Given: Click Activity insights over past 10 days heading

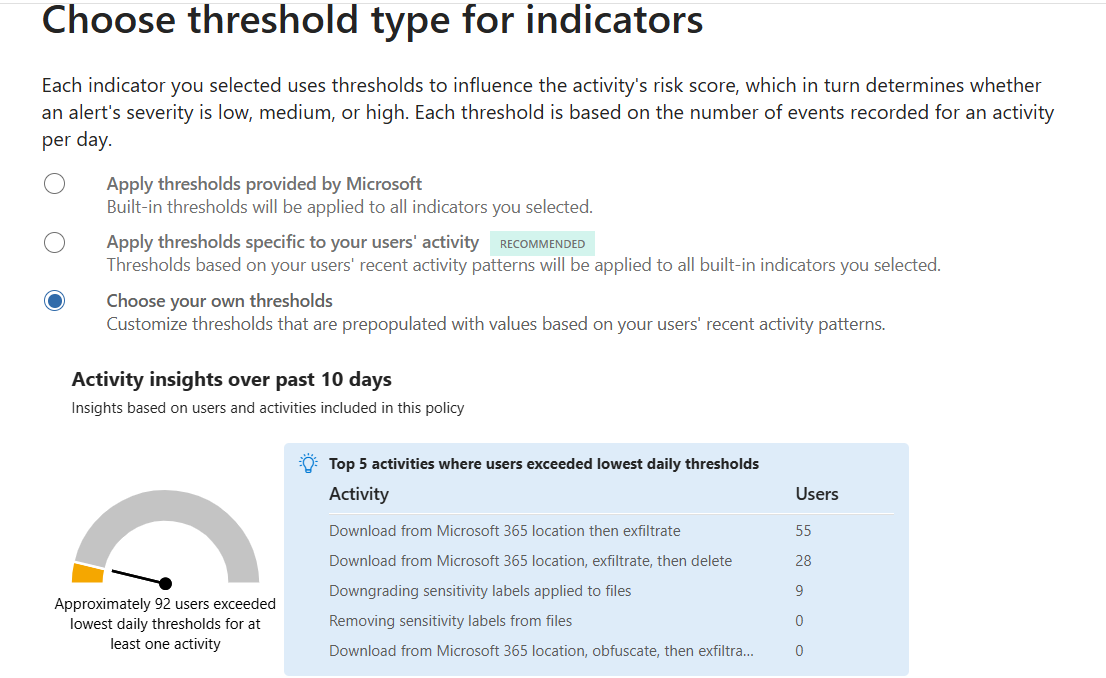Looking at the screenshot, I should point(231,380).
